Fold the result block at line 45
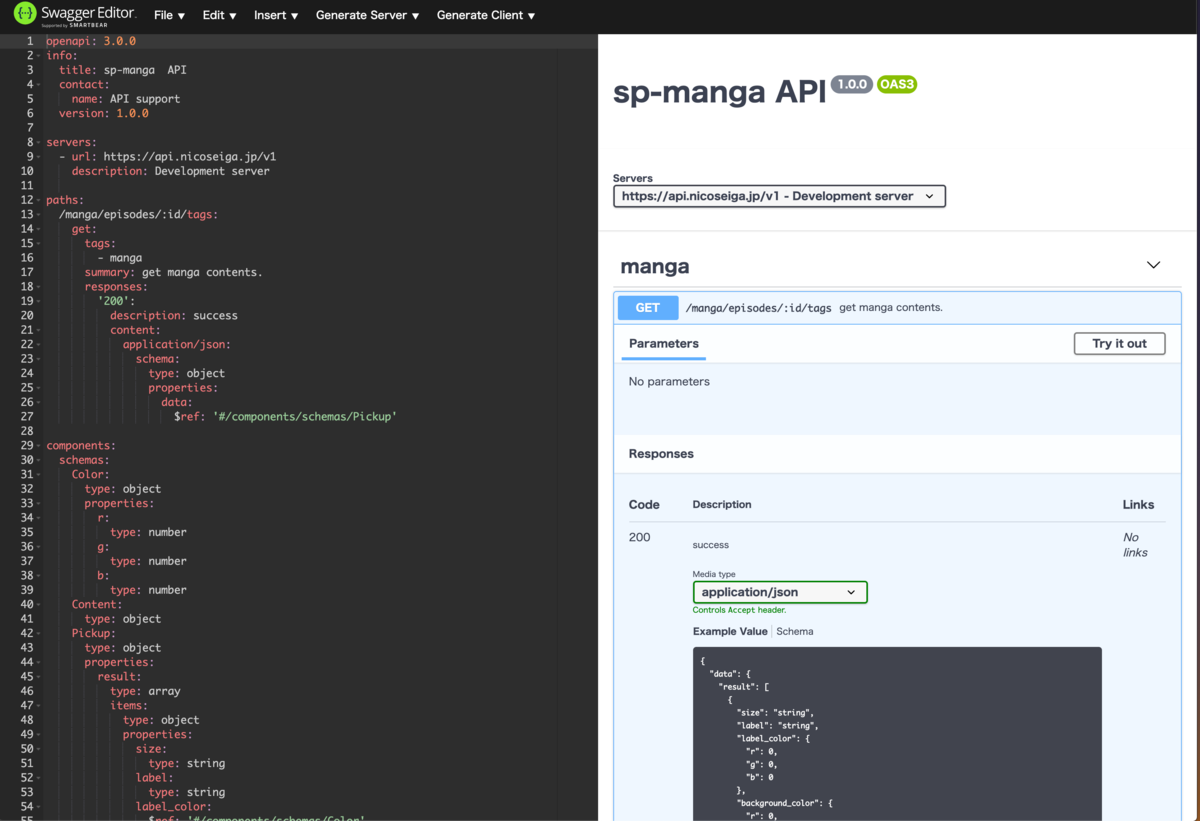The height and width of the screenshot is (821, 1200). [39, 676]
